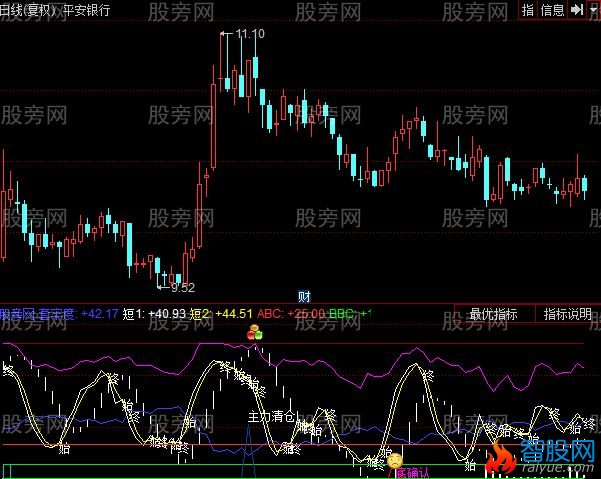
Task: Click the red-green balls signal icon
Action: coord(255,332)
